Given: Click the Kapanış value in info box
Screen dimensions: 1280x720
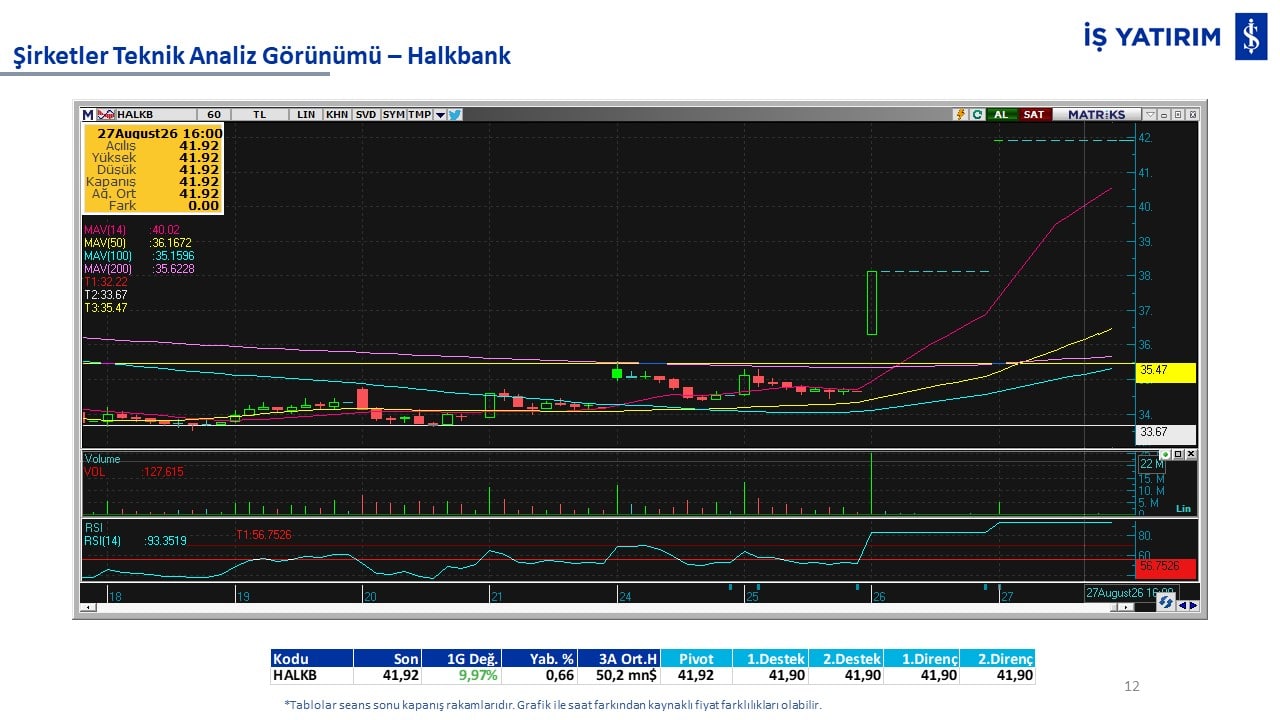Looking at the screenshot, I should click(199, 181).
